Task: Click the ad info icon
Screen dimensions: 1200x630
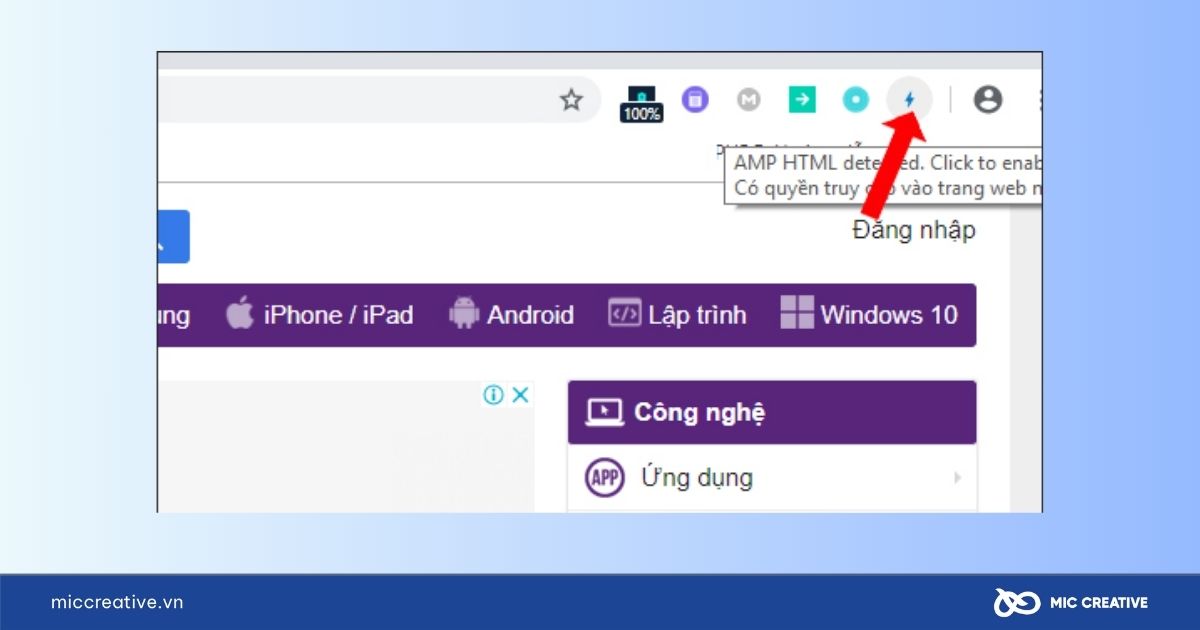Action: [x=493, y=395]
